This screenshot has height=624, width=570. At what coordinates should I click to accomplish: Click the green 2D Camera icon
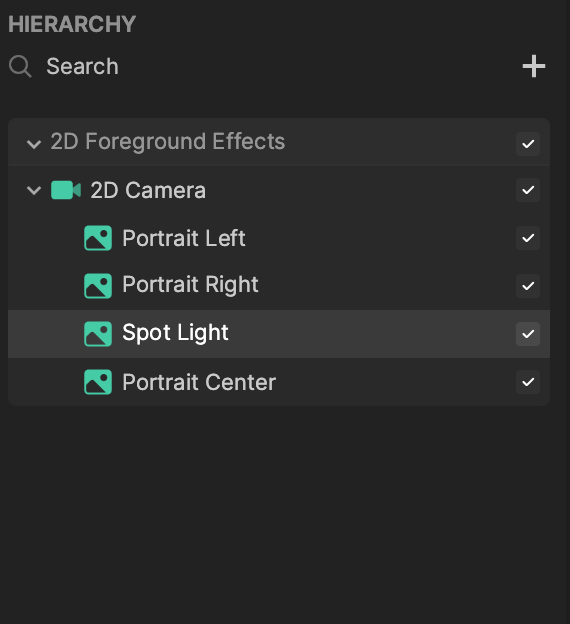66,190
